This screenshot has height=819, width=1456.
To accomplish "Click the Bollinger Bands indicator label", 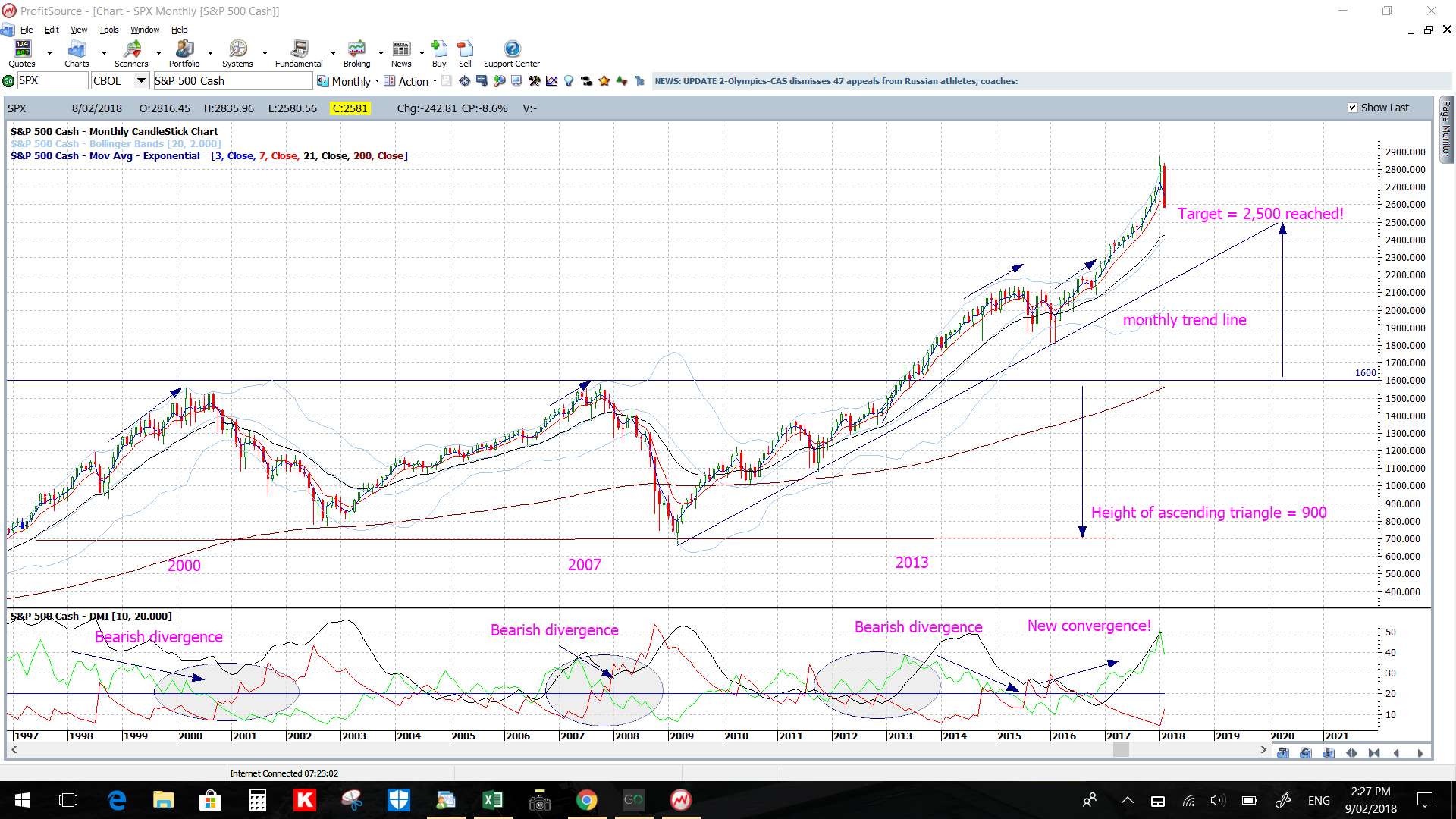I will [x=116, y=143].
